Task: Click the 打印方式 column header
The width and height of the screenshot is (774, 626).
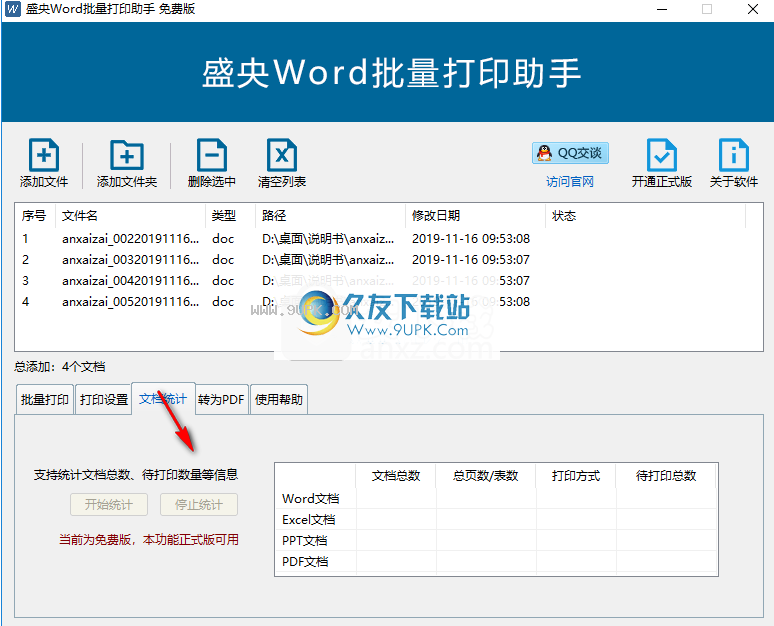Action: click(x=576, y=475)
